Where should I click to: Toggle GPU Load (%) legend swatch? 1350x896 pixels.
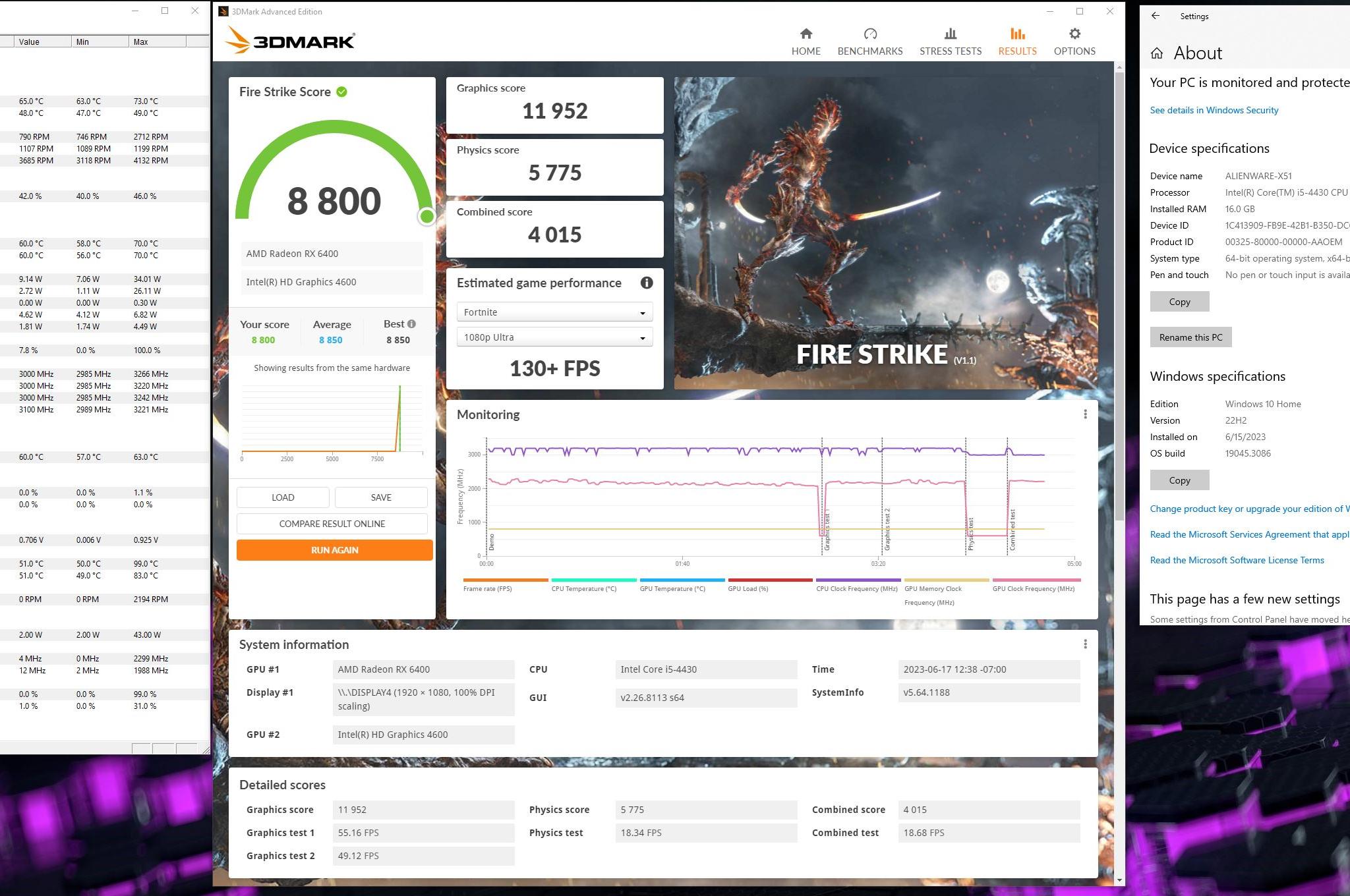[770, 580]
